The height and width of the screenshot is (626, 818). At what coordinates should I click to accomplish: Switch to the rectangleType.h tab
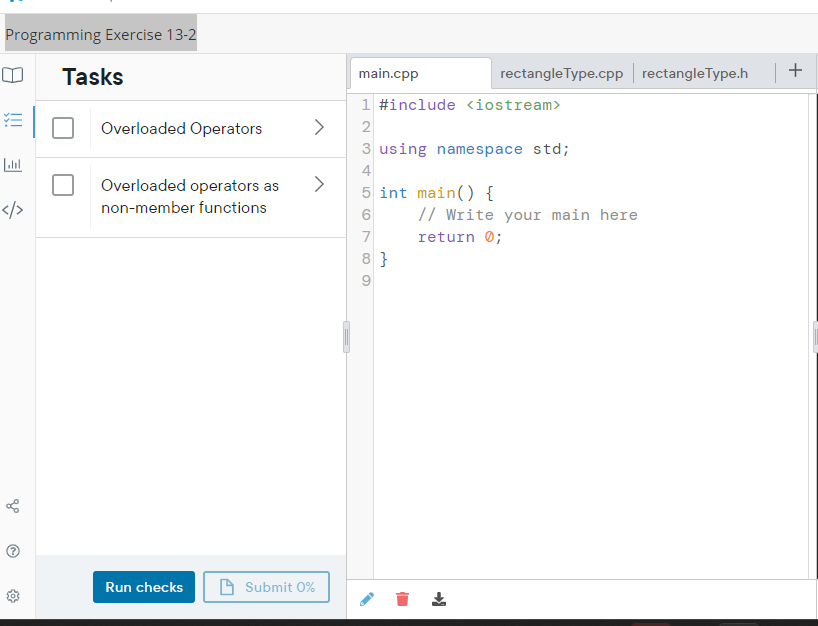click(695, 74)
